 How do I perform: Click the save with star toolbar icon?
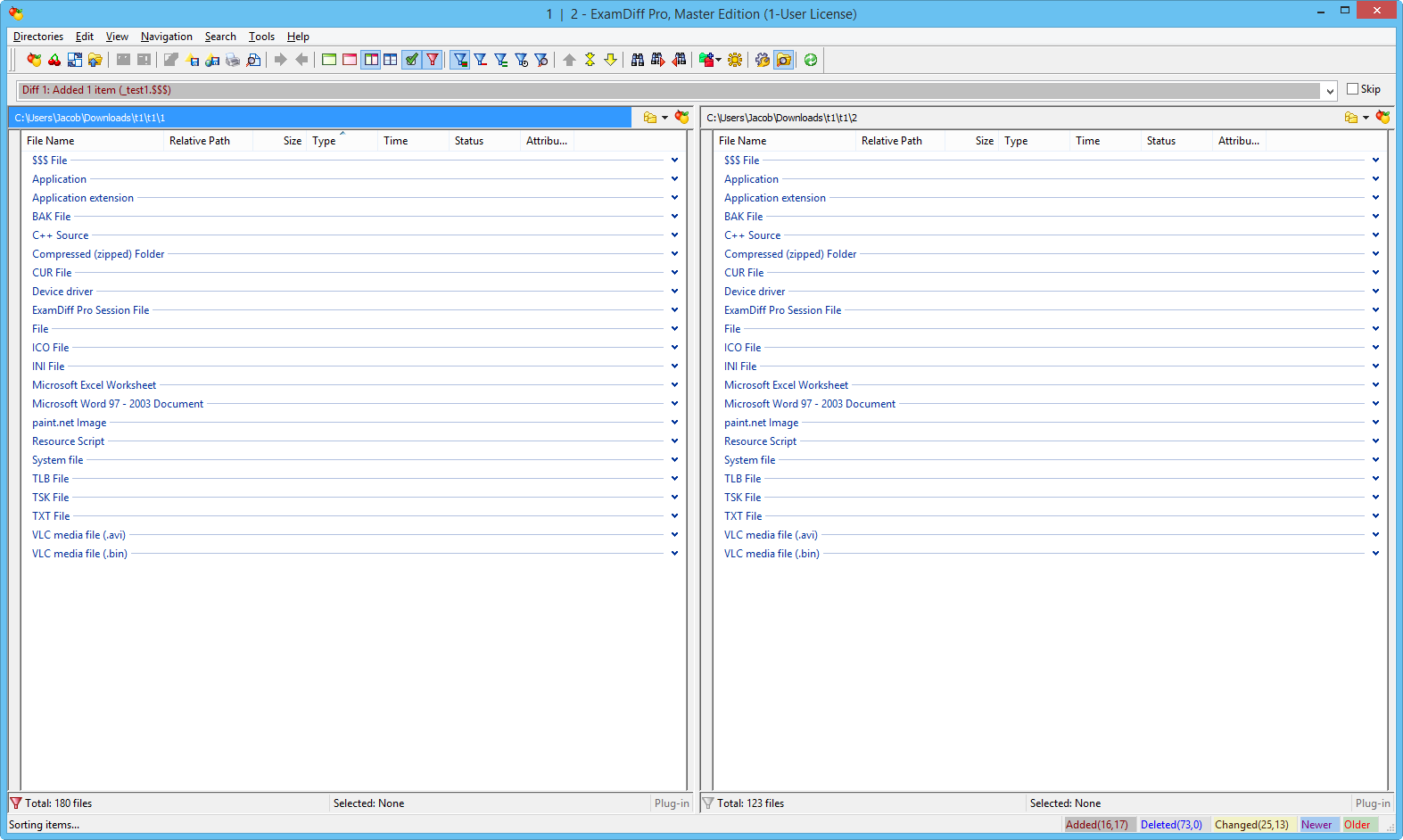click(192, 60)
